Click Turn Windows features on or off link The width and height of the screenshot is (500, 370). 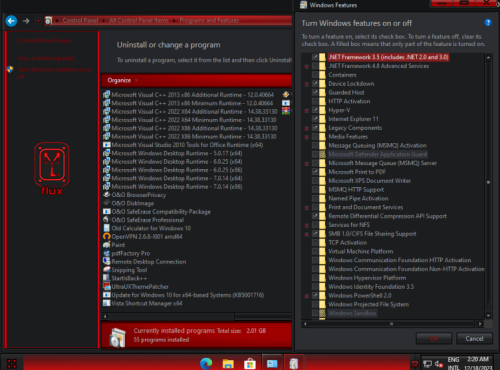55,73
